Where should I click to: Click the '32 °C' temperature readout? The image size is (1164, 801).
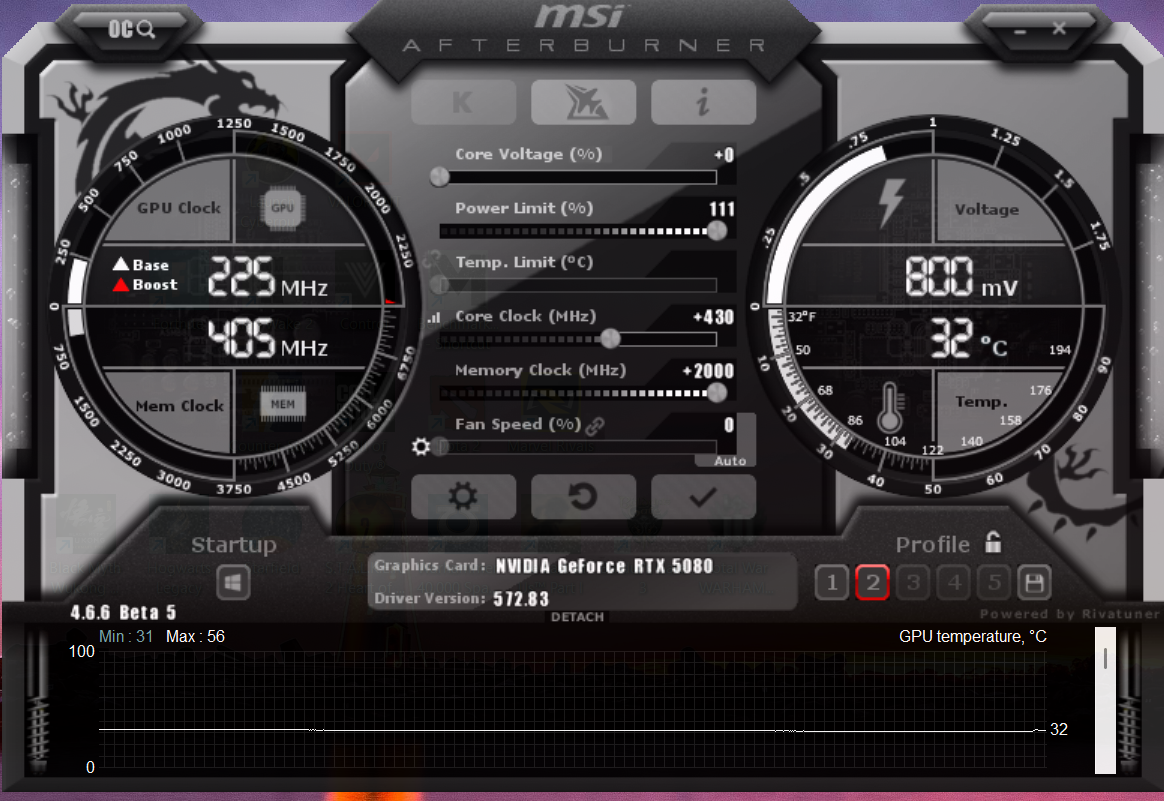click(969, 339)
